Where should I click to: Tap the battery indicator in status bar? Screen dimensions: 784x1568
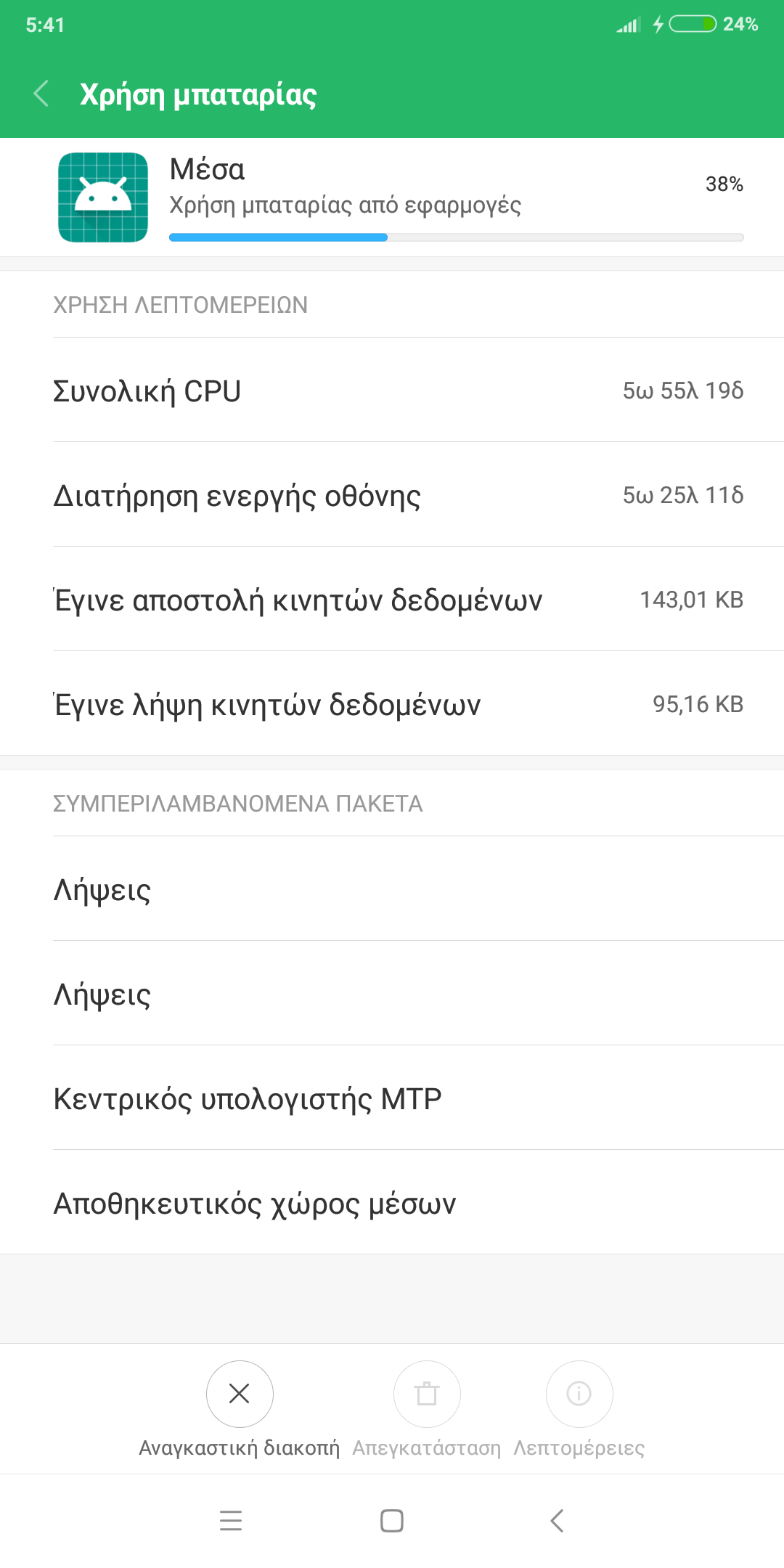coord(693,24)
